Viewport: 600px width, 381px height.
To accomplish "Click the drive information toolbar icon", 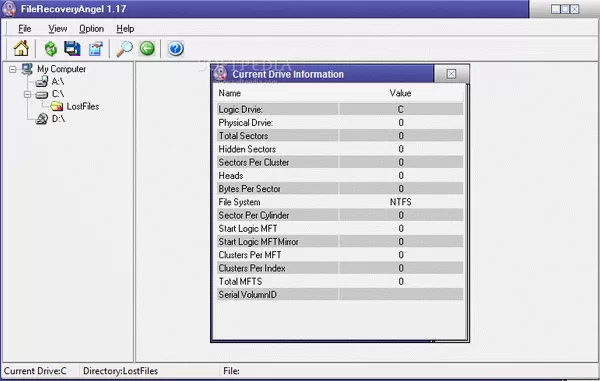I will pos(96,49).
